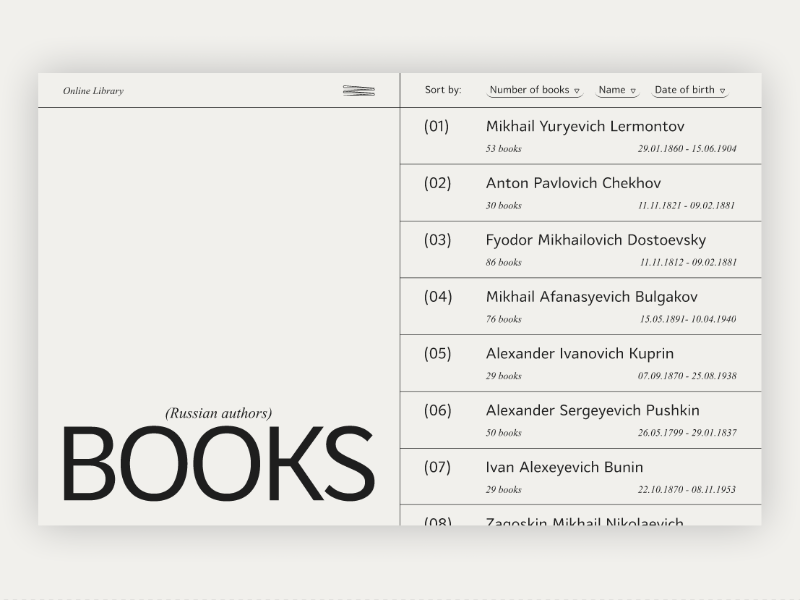Click the (Russian authors) label
Screen dimensions: 800x600
point(216,413)
